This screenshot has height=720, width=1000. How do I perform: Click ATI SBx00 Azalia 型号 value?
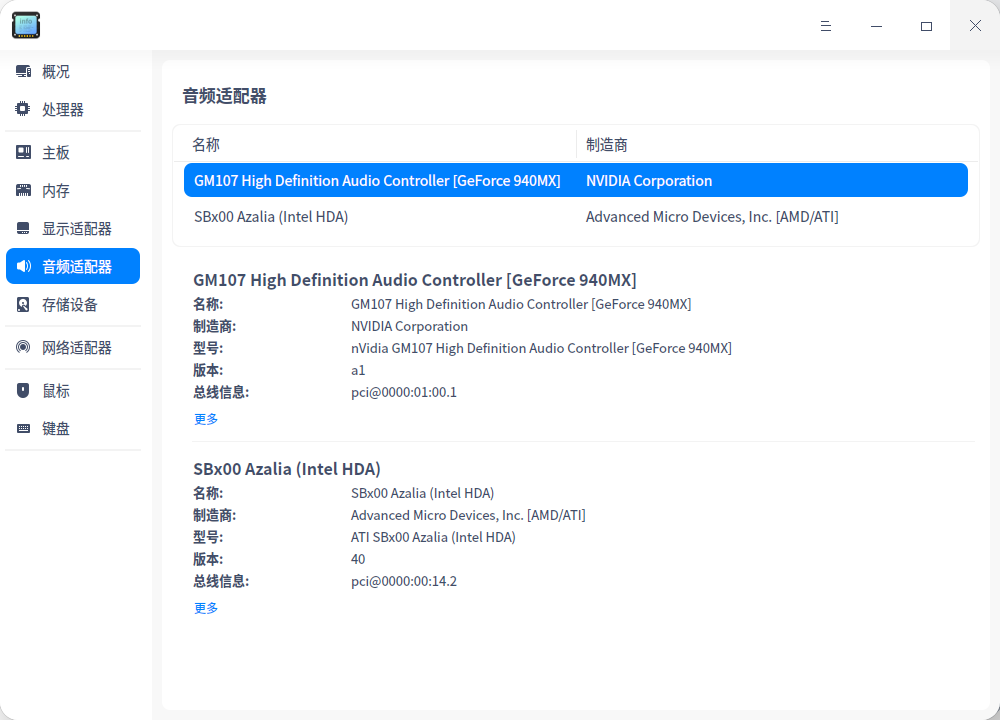point(433,537)
